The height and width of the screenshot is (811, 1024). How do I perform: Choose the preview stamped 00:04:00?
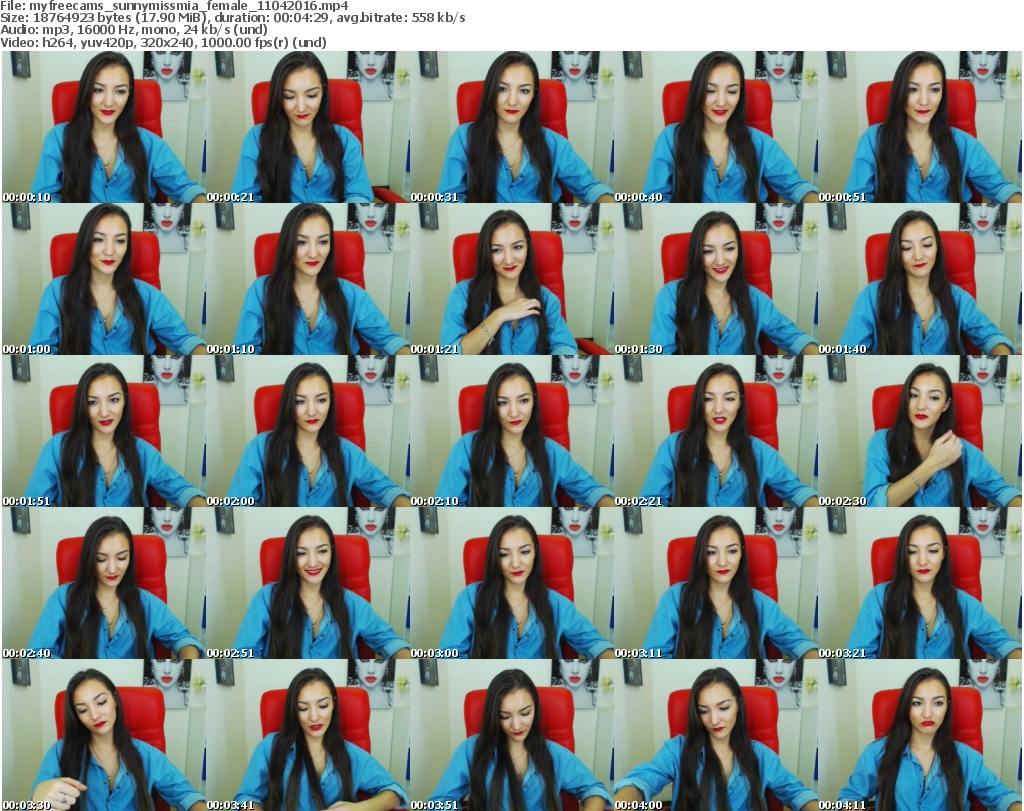tap(716, 735)
